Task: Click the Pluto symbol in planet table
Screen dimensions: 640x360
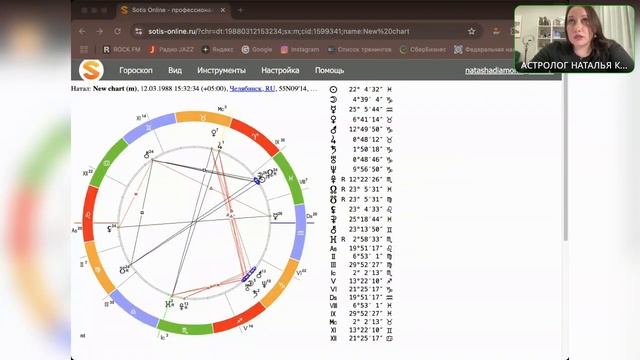Action: click(x=333, y=179)
